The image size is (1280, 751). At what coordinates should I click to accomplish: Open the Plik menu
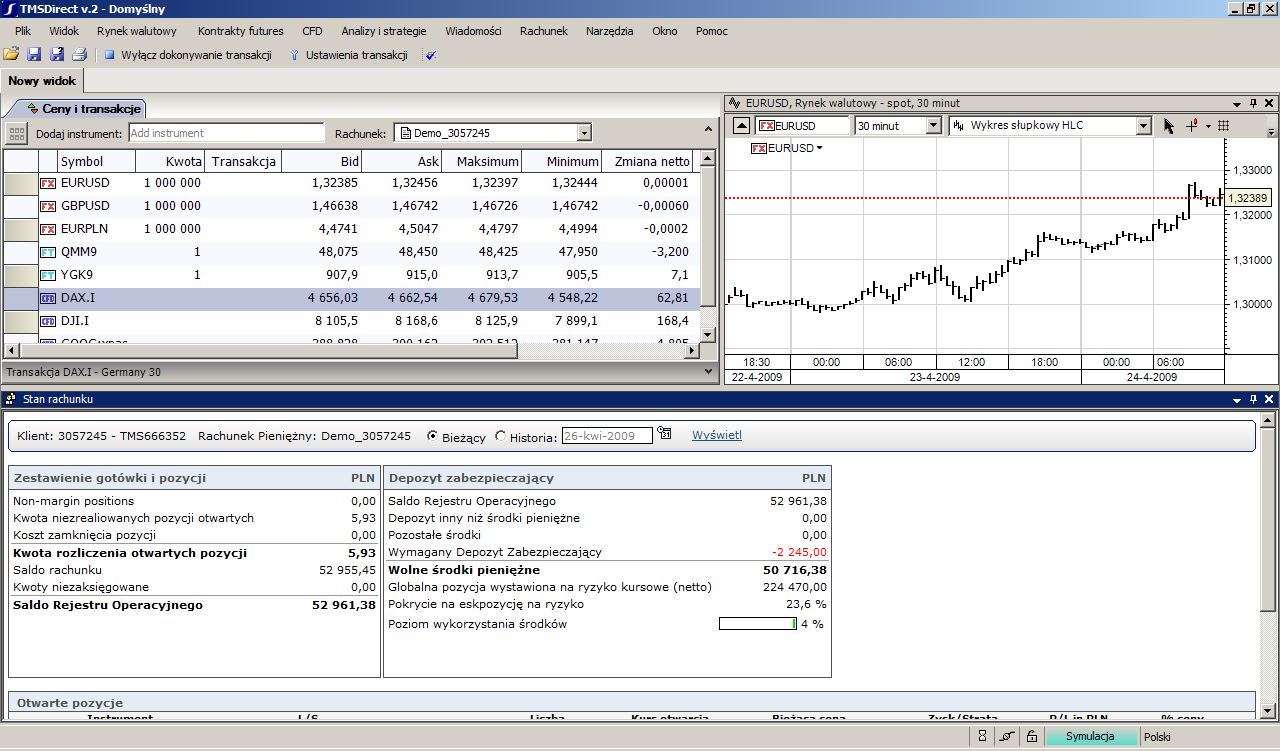[23, 31]
